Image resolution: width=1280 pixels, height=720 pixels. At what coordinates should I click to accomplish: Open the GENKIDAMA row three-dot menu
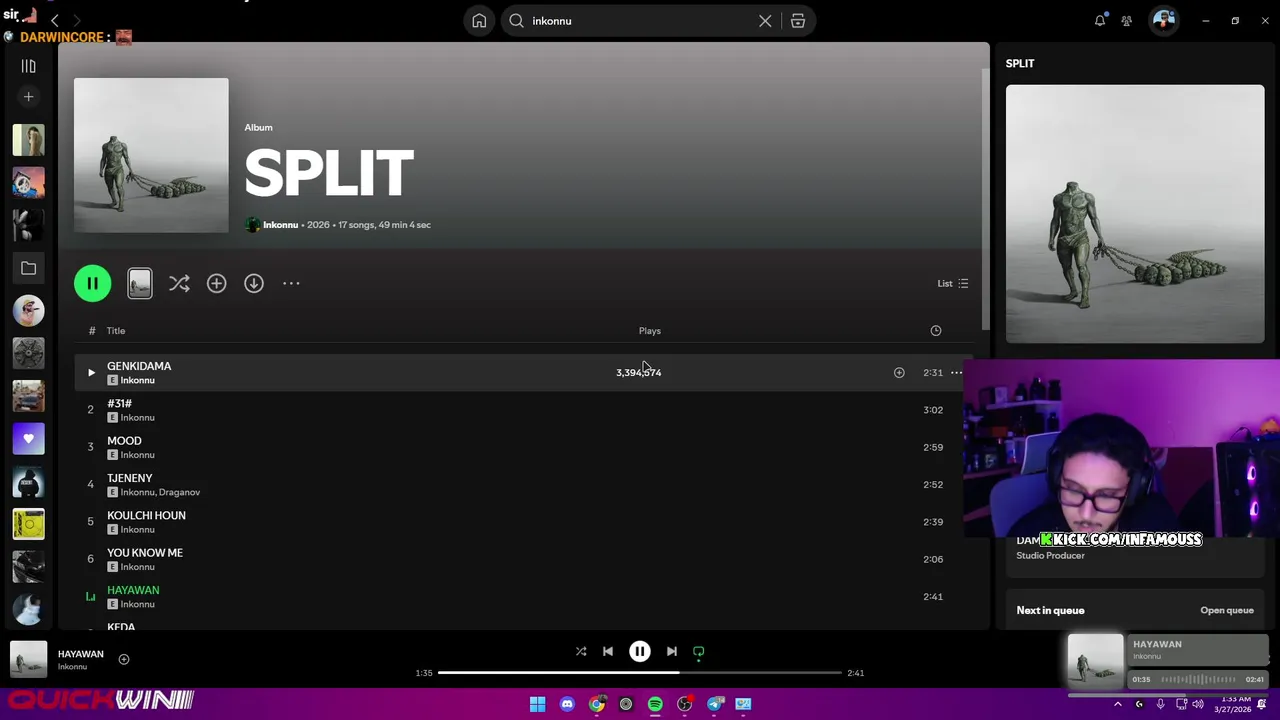(956, 372)
